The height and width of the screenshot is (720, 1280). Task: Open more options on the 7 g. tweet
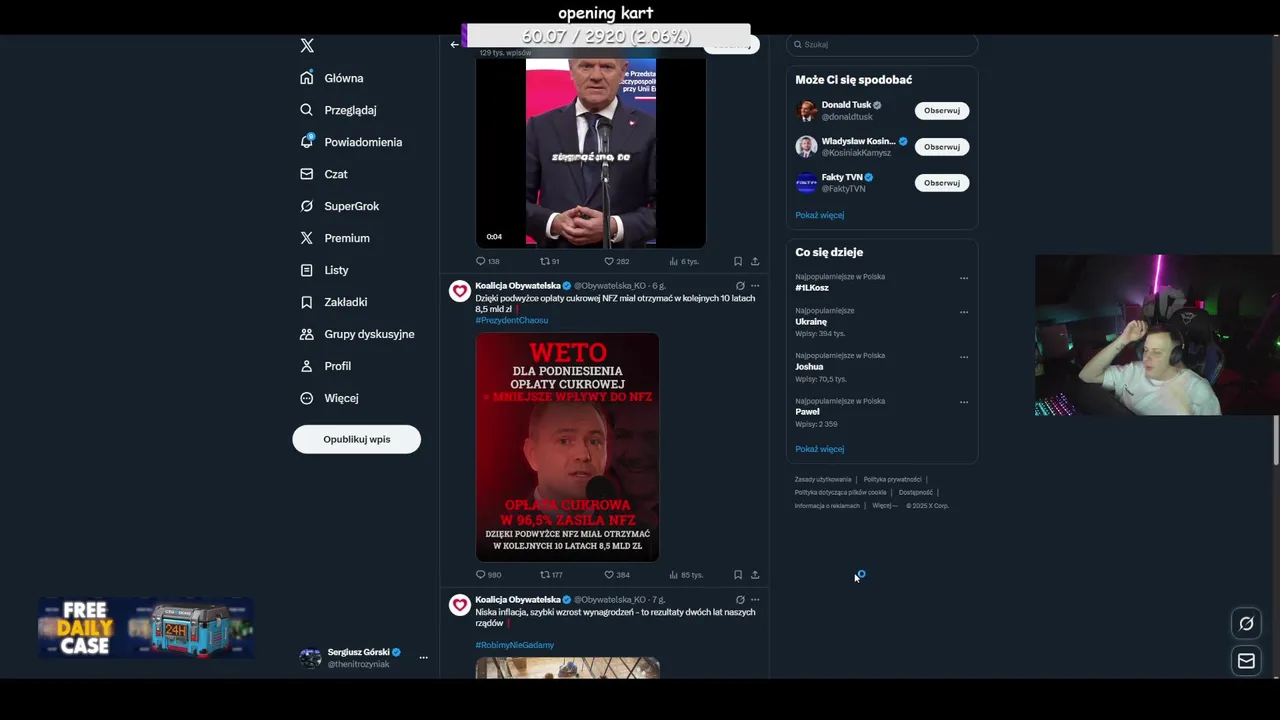(755, 600)
